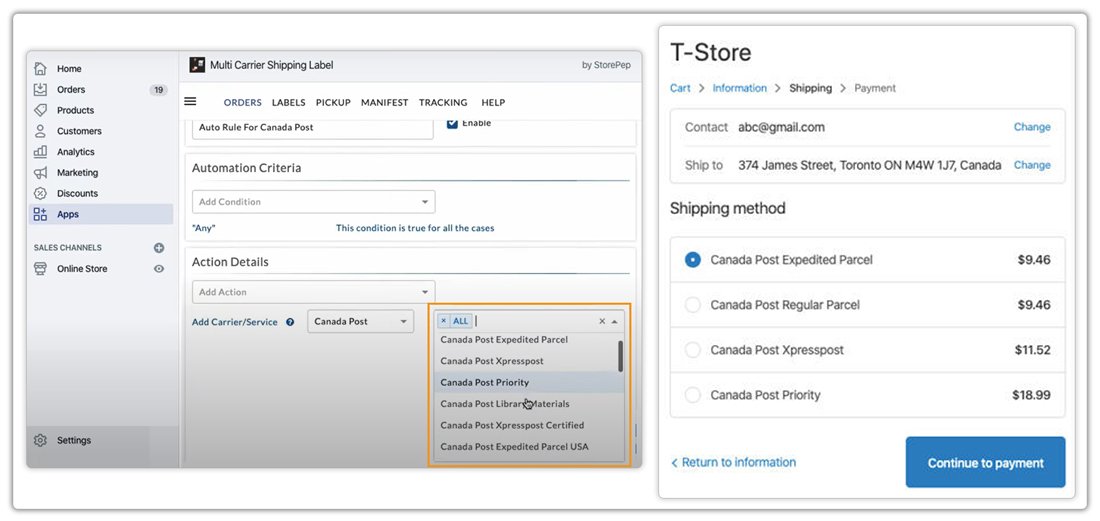Click Change link next to Ship to
Viewport: 1100px width, 521px height.
pos(1032,165)
